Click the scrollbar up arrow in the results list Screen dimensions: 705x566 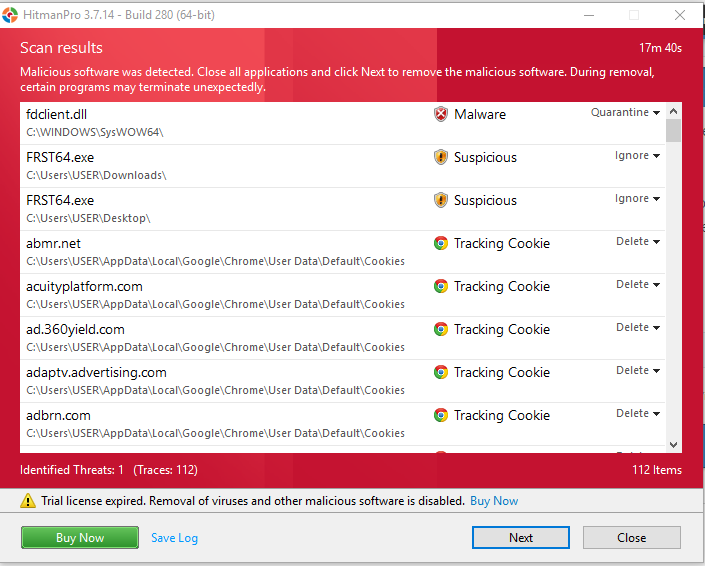click(673, 111)
